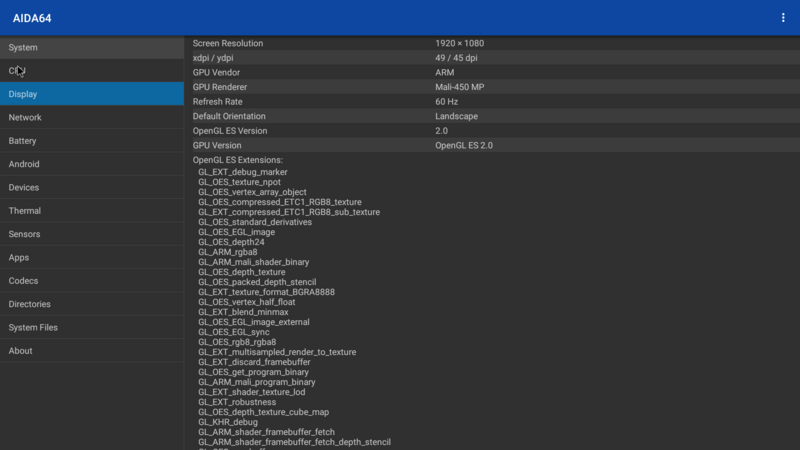The height and width of the screenshot is (450, 800).
Task: Select GL_ARM_mali_shader_binary entry
Action: tap(254, 262)
